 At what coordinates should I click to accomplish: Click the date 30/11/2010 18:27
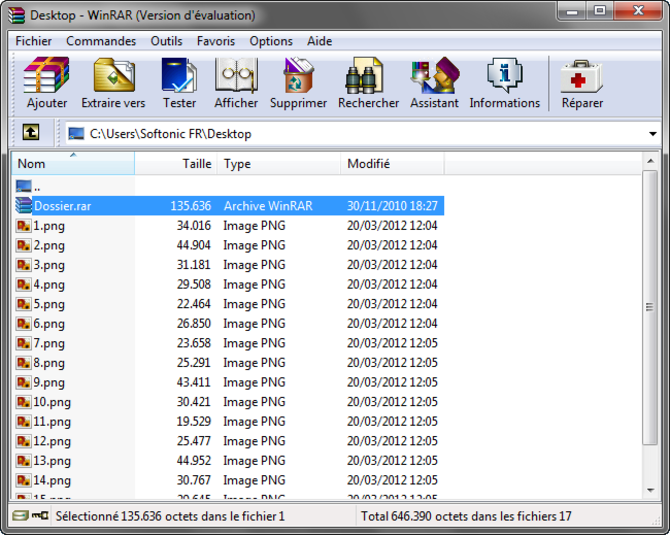coord(392,206)
